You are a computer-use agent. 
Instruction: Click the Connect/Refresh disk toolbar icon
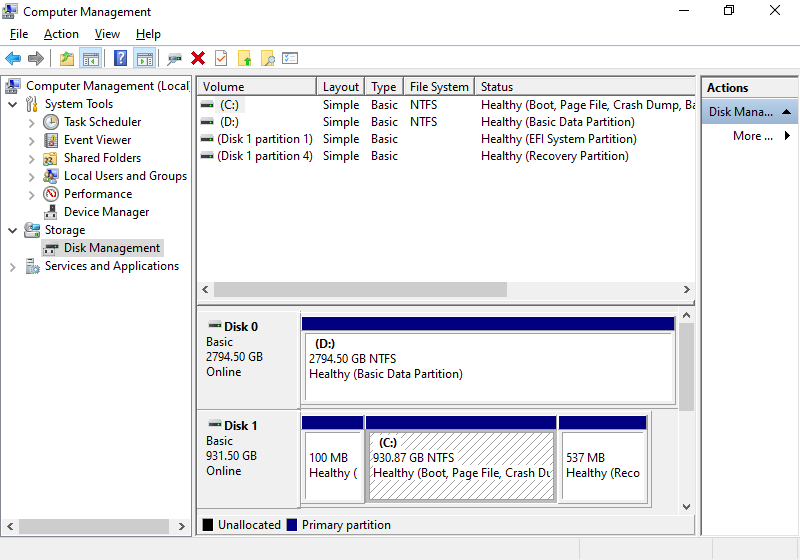(x=174, y=59)
